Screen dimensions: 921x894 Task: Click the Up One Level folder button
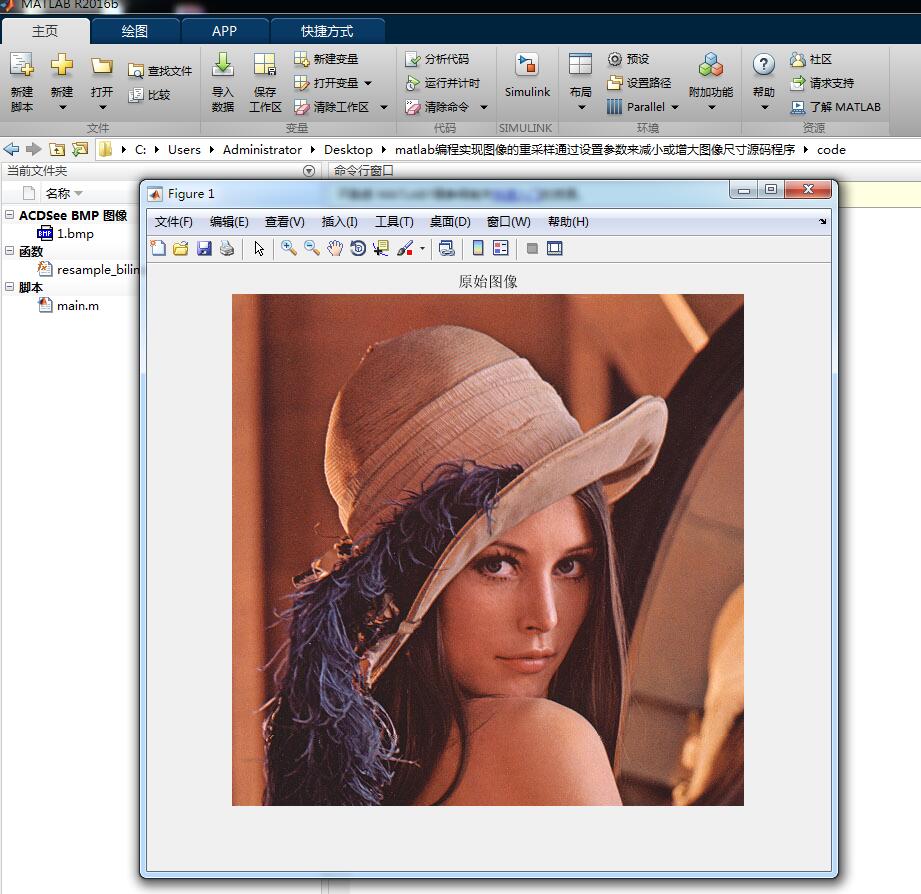click(x=57, y=149)
